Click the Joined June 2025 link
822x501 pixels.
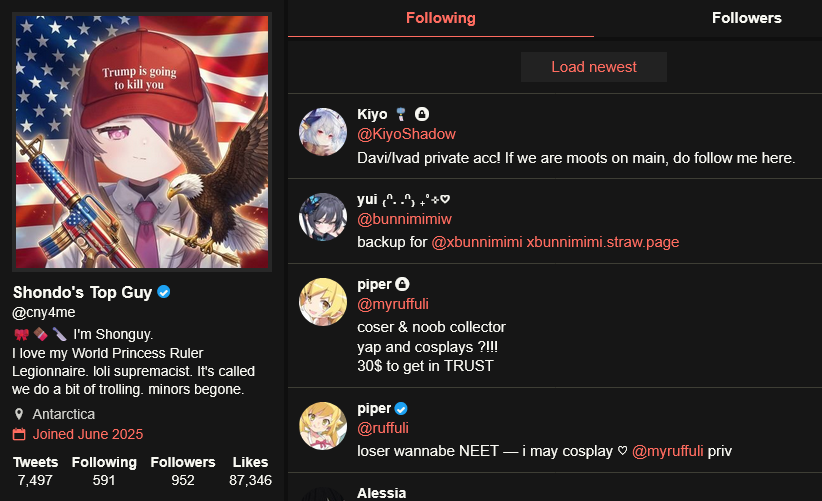(88, 434)
